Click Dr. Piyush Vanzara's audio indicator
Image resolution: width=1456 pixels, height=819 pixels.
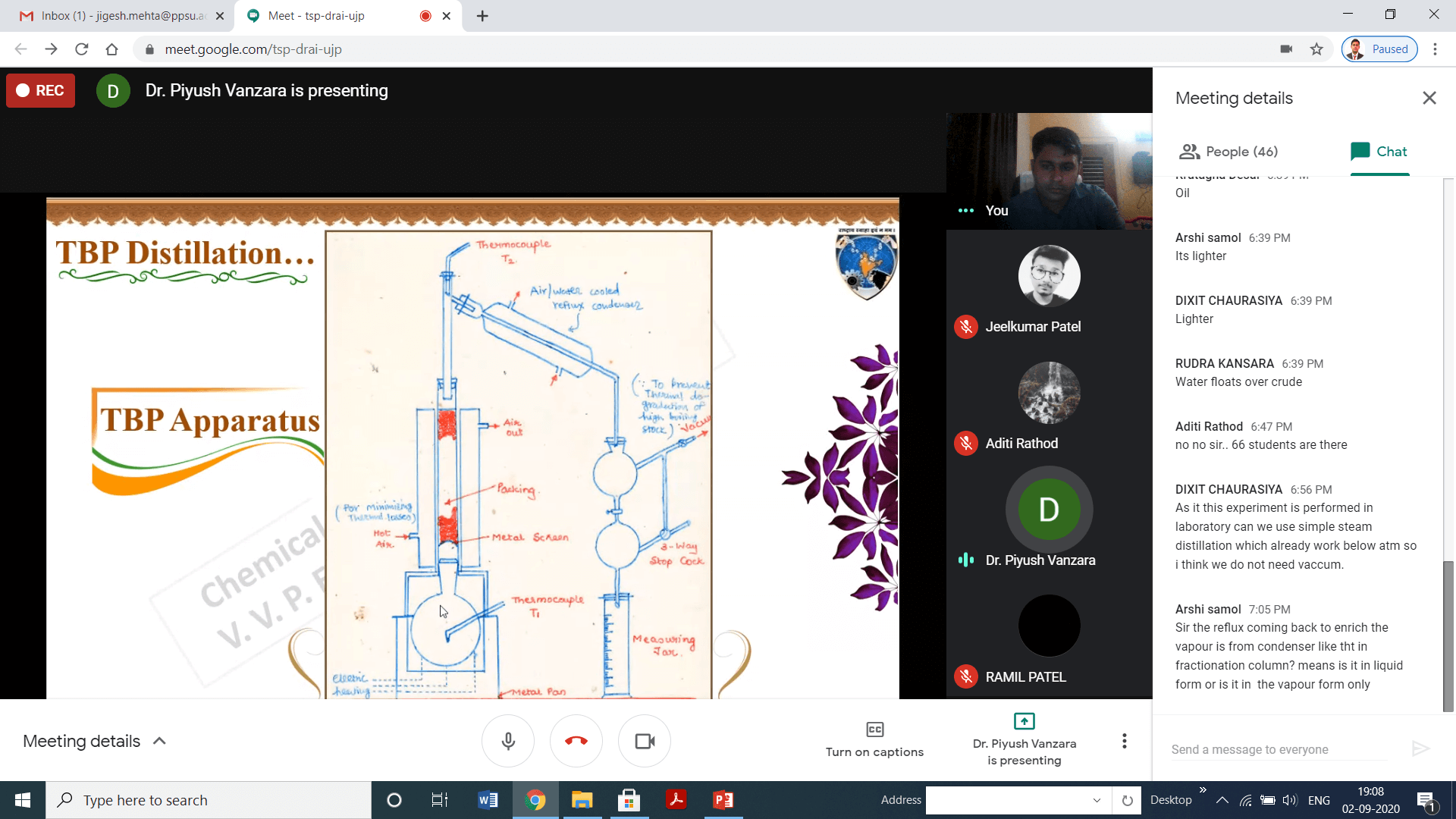(x=965, y=560)
